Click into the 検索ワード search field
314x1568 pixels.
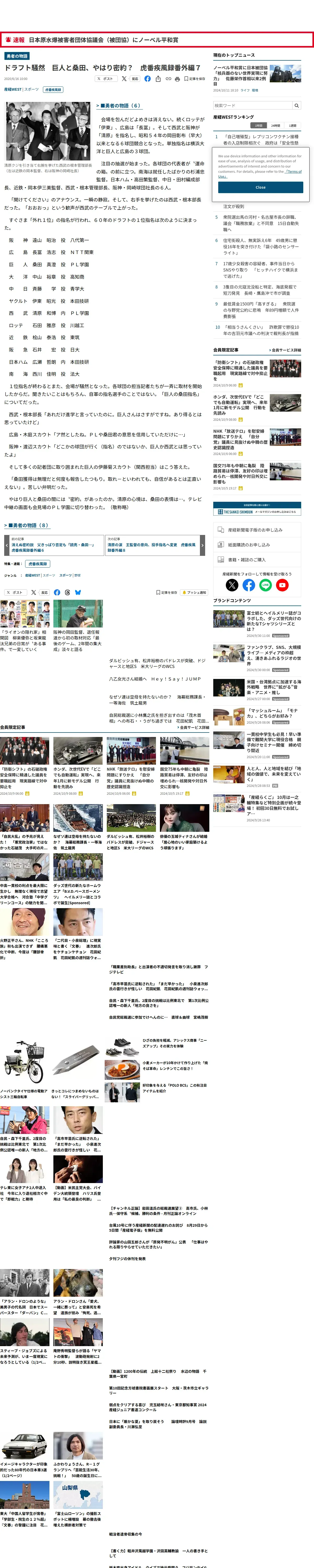(x=253, y=105)
